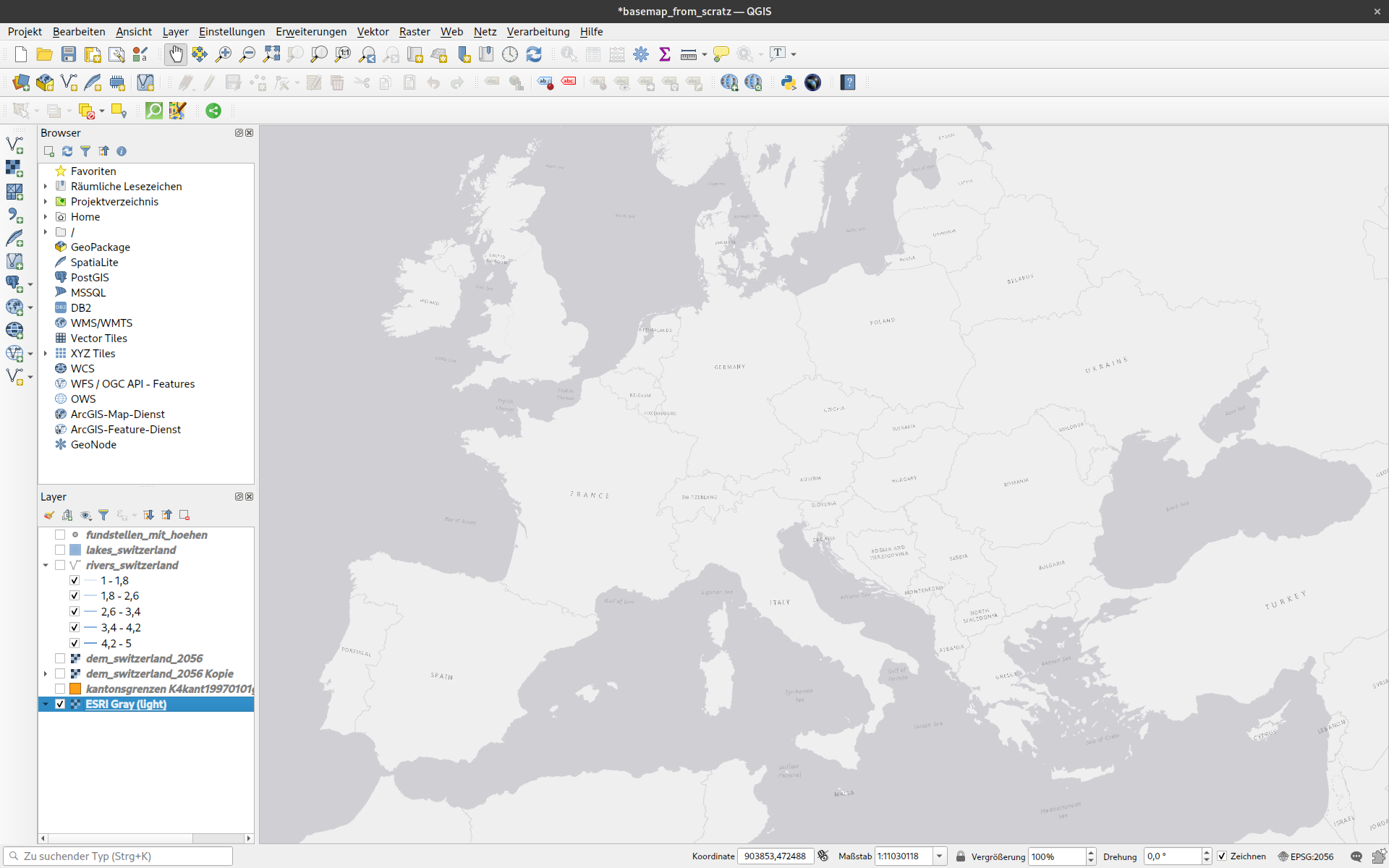Toggle the Zeichnen render checkbox
The image size is (1389, 868).
click(1222, 856)
